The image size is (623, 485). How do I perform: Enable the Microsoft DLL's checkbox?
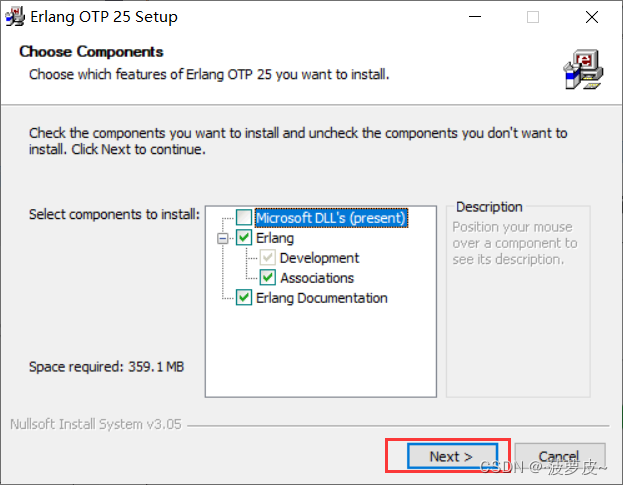[x=245, y=218]
